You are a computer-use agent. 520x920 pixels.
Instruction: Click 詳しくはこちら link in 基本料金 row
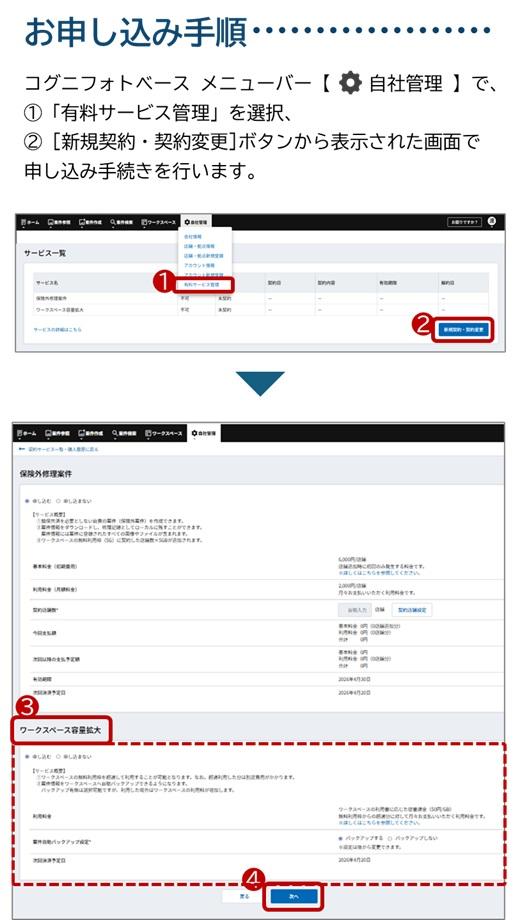pyautogui.click(x=379, y=572)
